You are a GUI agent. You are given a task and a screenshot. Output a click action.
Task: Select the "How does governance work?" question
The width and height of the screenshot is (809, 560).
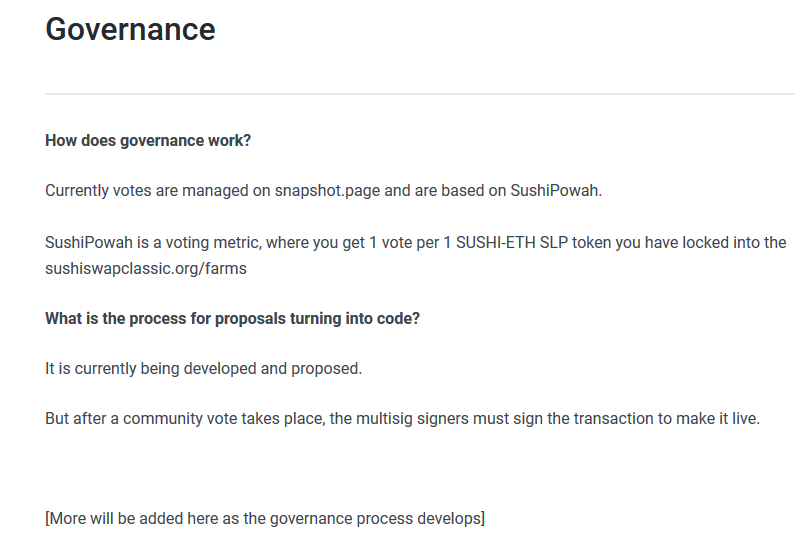(148, 141)
